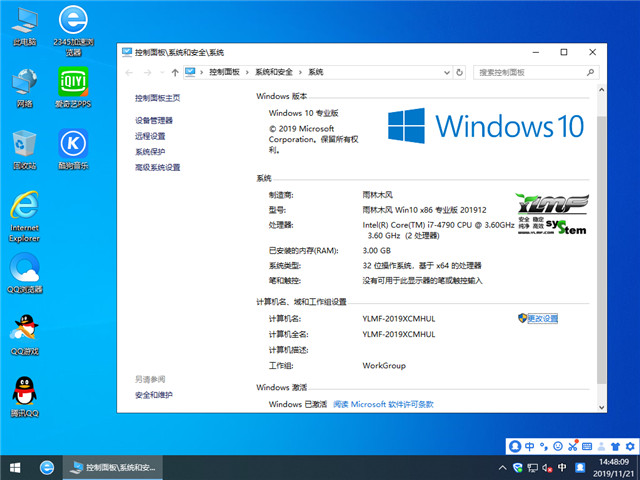Click the WorkGroup value text

384,365
